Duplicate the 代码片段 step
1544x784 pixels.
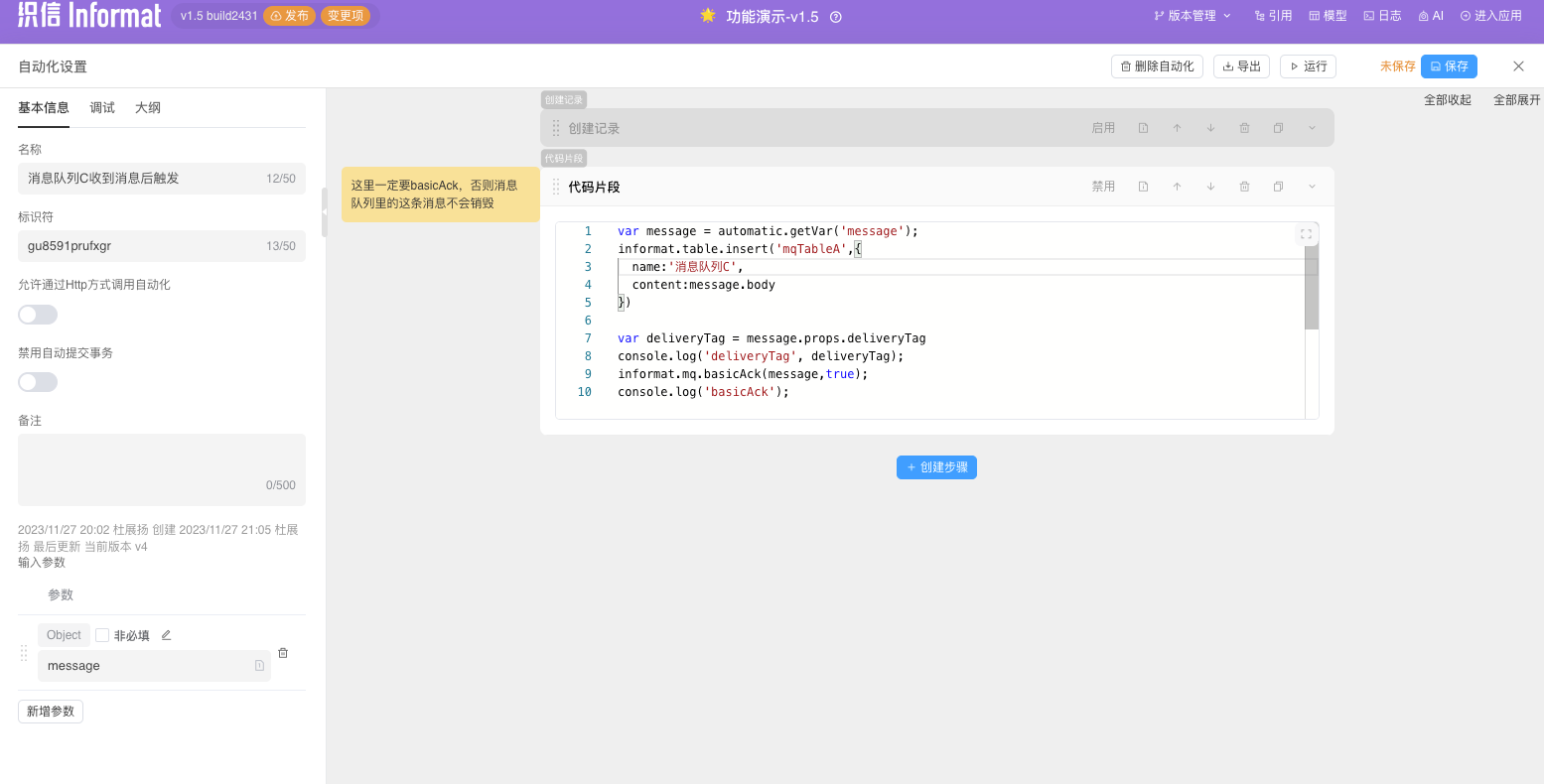(1279, 186)
